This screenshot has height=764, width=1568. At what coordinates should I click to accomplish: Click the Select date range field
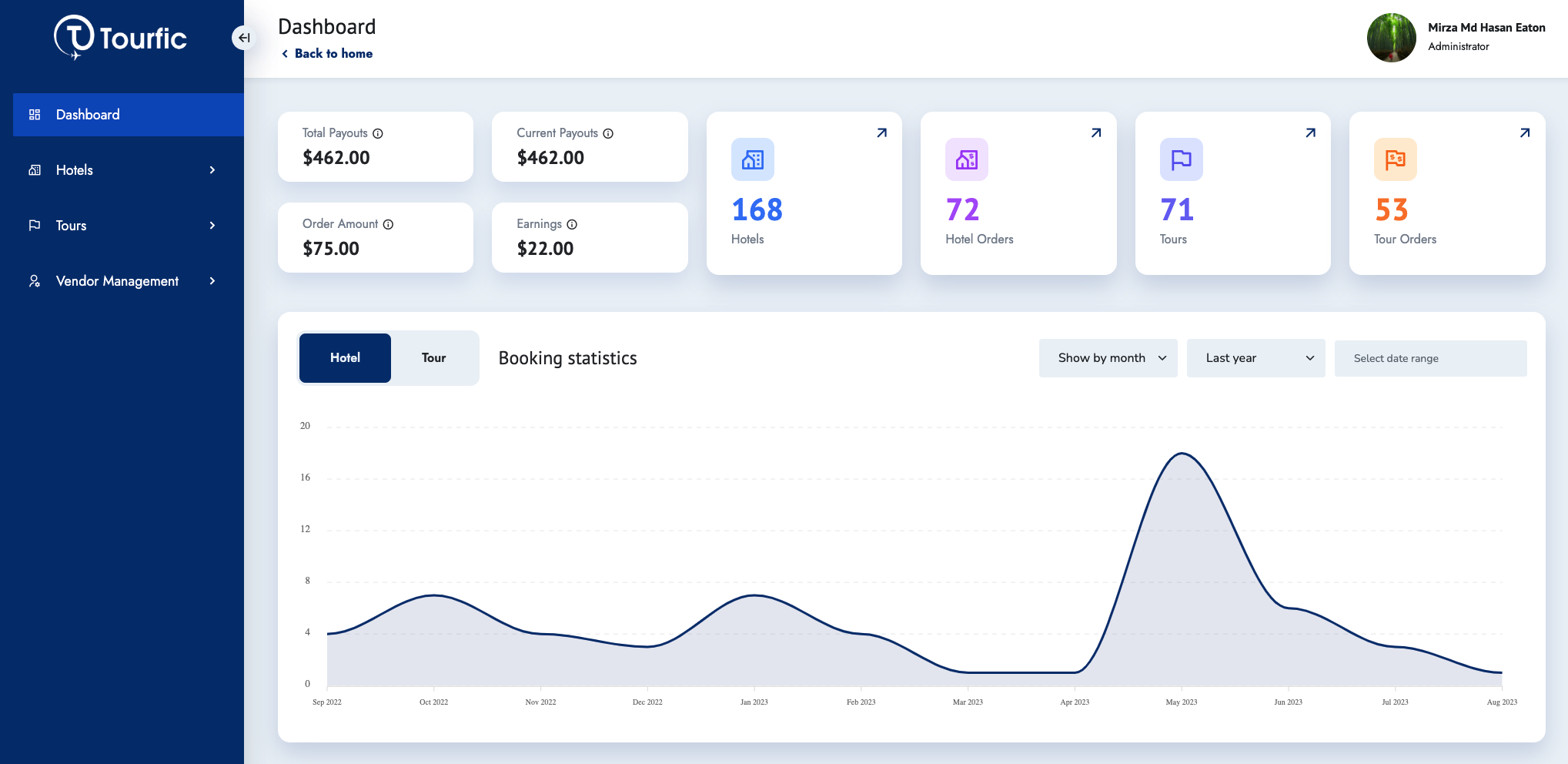pyautogui.click(x=1430, y=357)
